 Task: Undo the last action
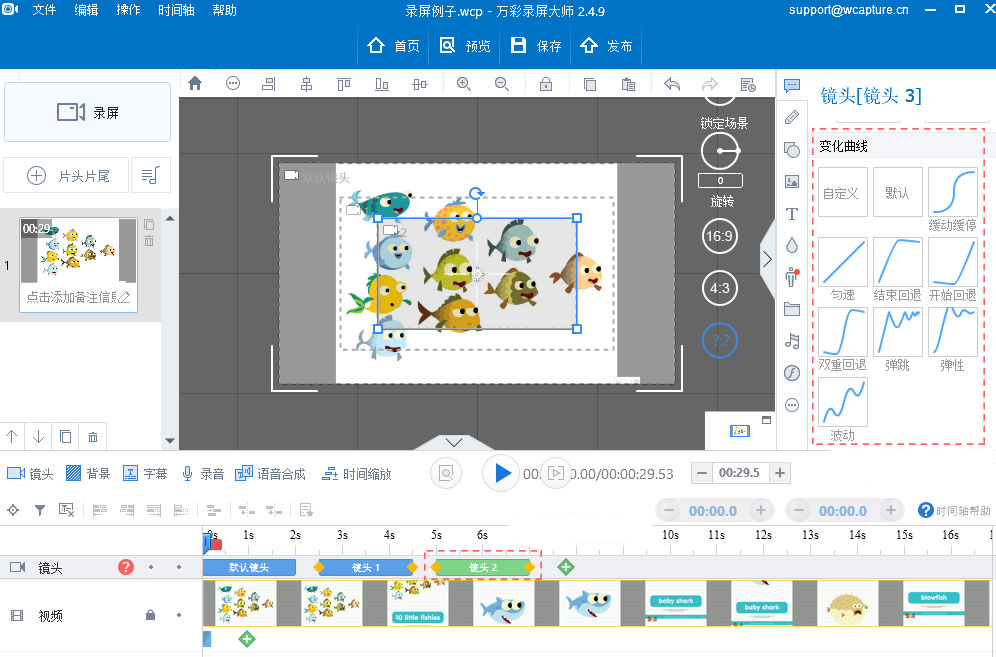point(671,84)
